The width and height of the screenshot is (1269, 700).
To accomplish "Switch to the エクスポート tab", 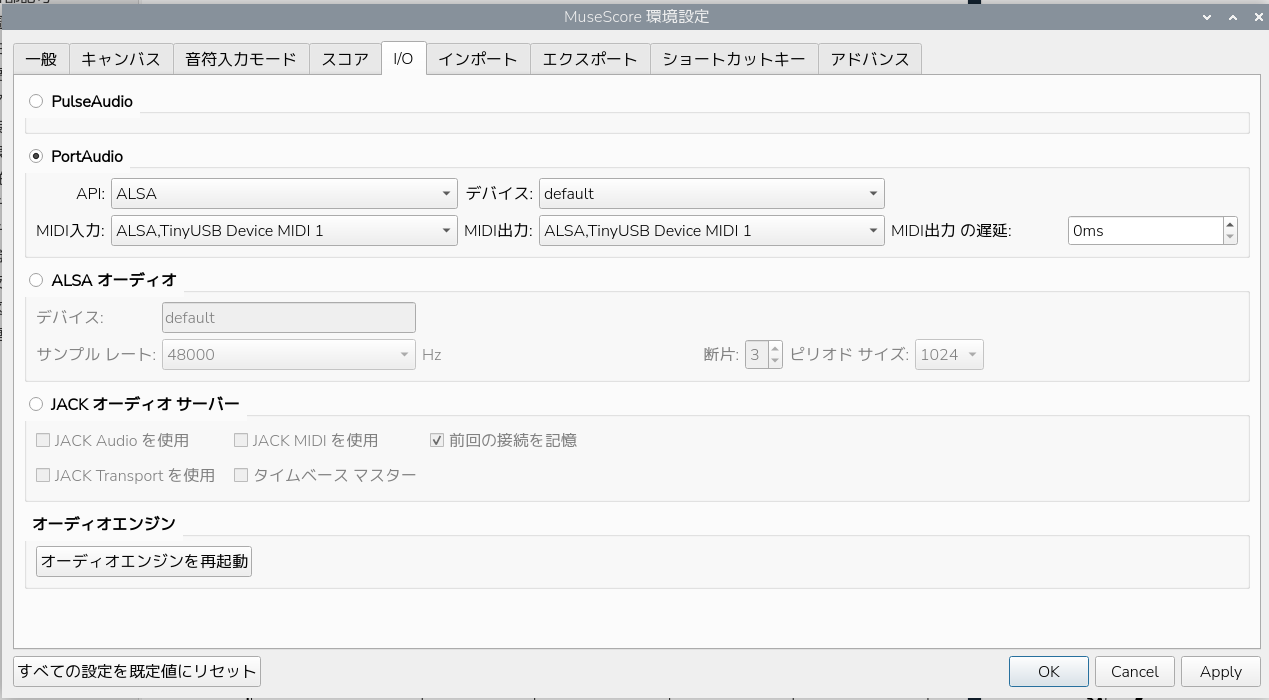I will point(590,59).
